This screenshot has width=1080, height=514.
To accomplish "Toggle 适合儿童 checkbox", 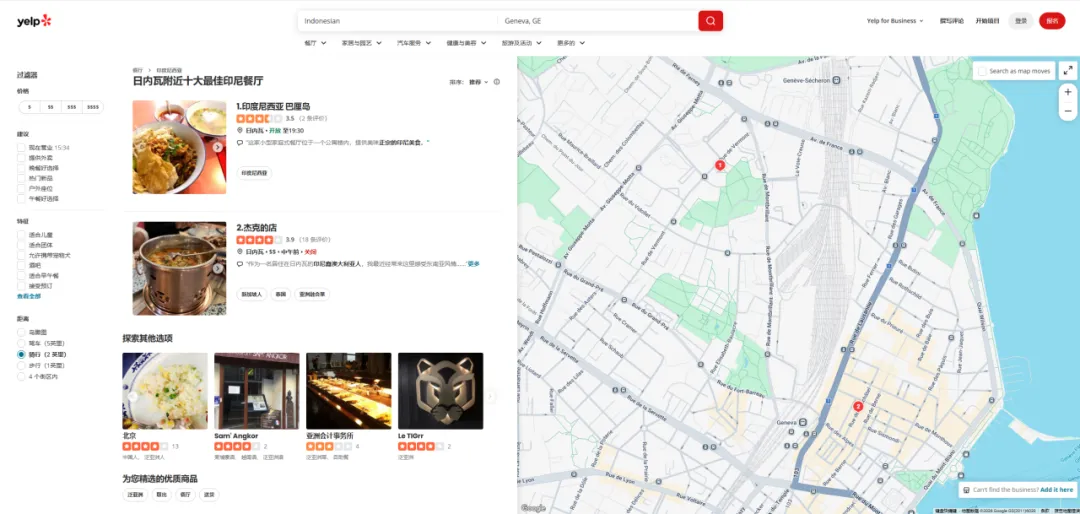I will (21, 235).
